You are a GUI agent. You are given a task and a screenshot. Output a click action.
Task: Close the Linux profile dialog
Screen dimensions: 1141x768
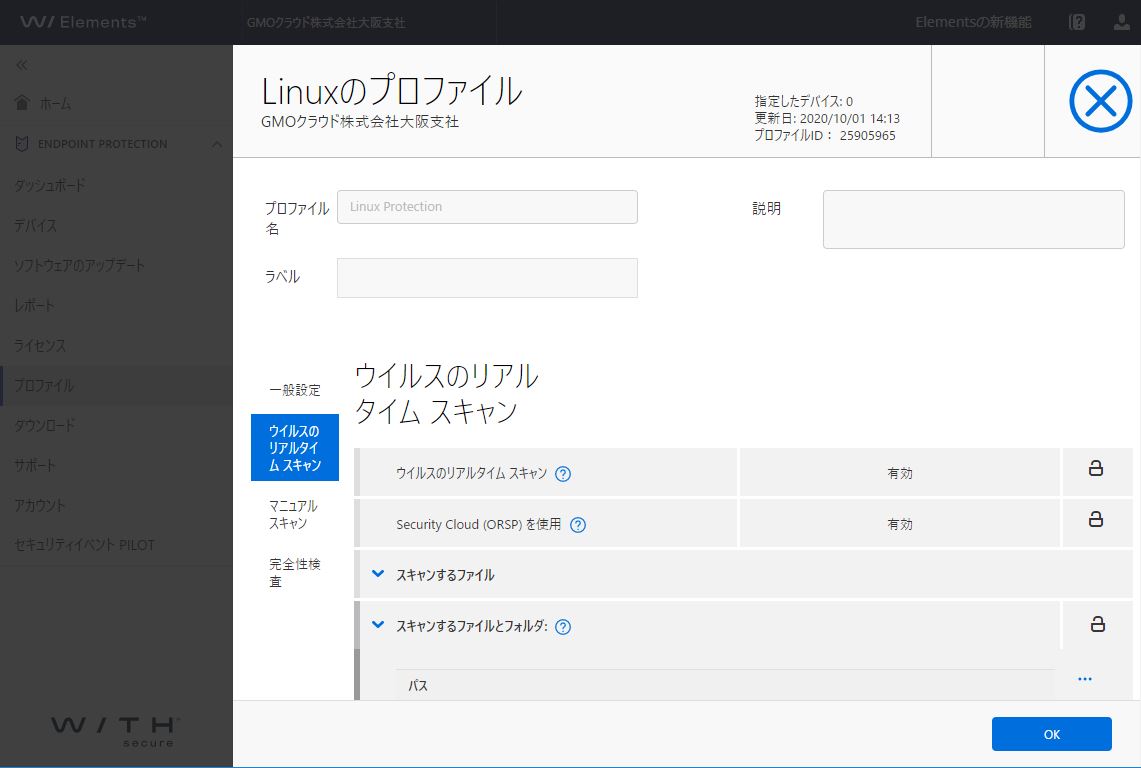tap(1100, 101)
